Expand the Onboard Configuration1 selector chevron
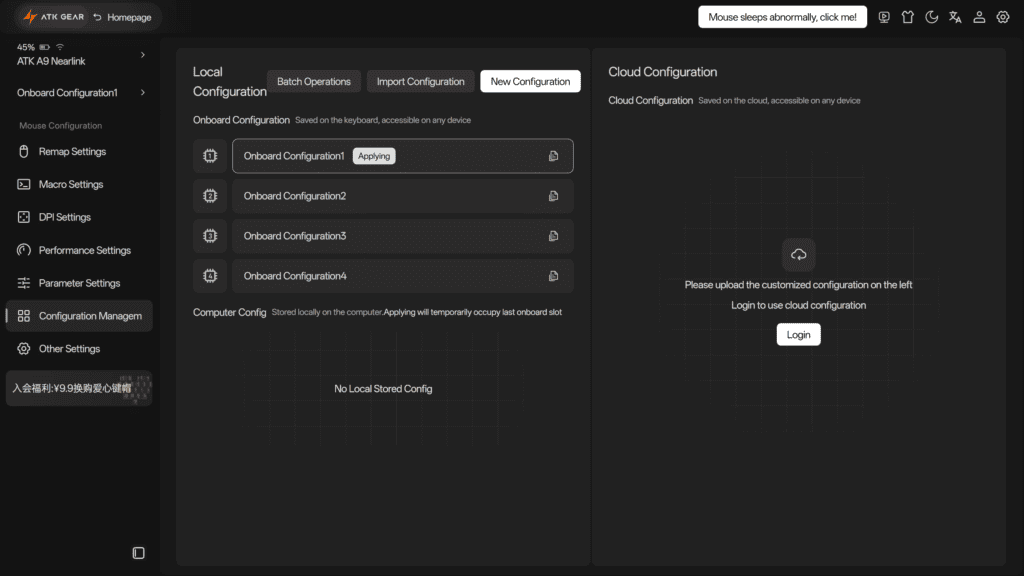Viewport: 1024px width, 576px height. (x=142, y=93)
